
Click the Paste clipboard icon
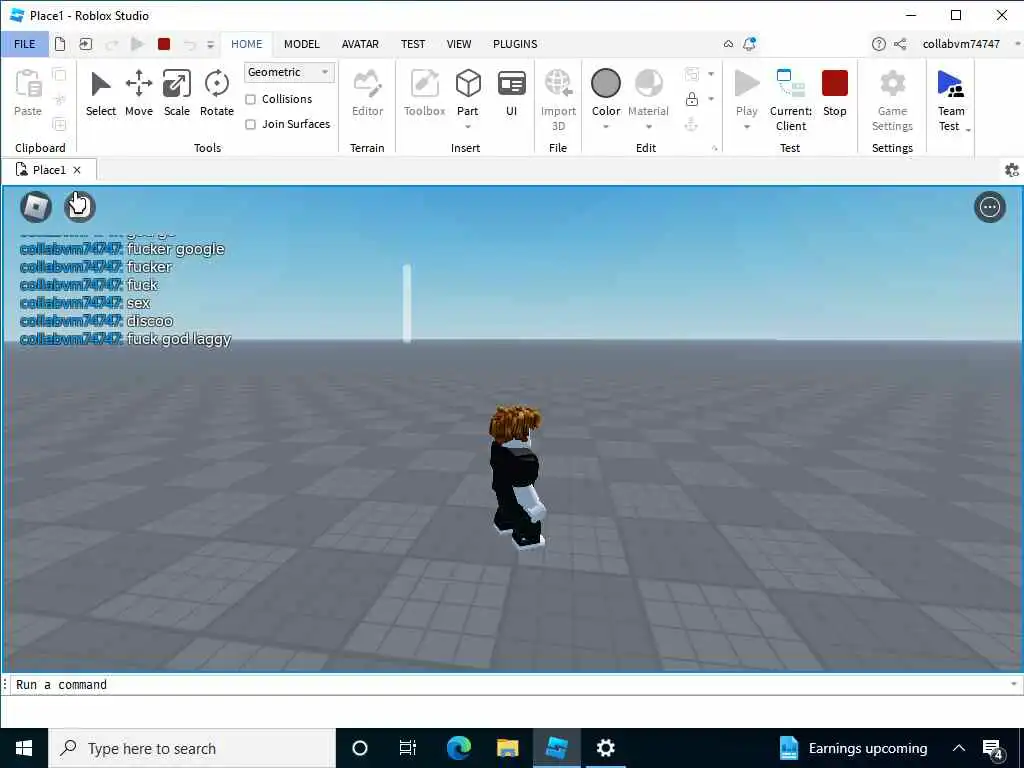click(28, 84)
